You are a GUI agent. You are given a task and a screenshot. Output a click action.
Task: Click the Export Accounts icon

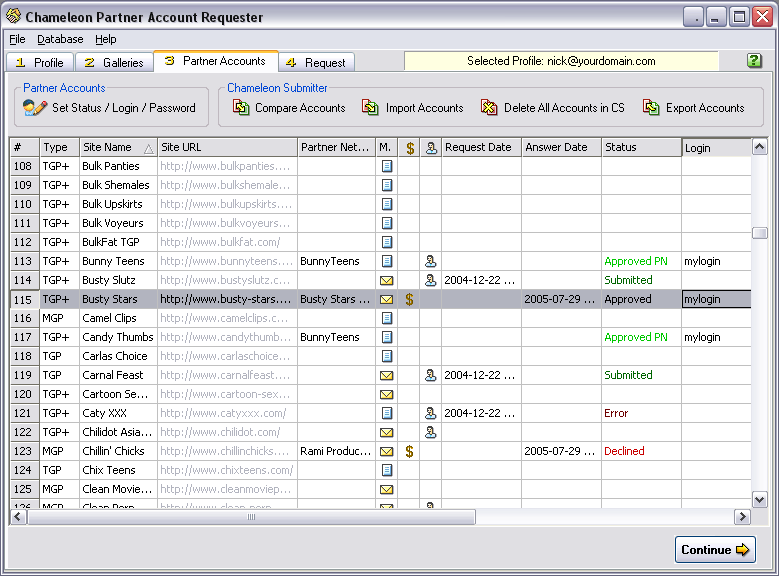651,108
